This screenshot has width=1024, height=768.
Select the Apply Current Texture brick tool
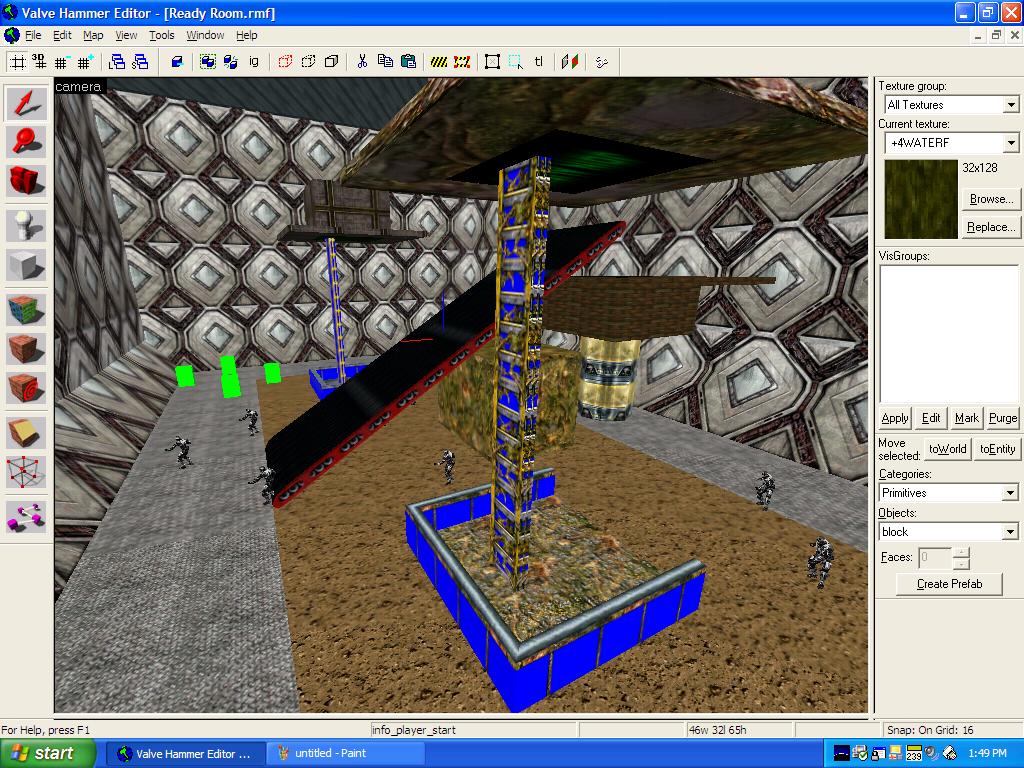[x=26, y=349]
